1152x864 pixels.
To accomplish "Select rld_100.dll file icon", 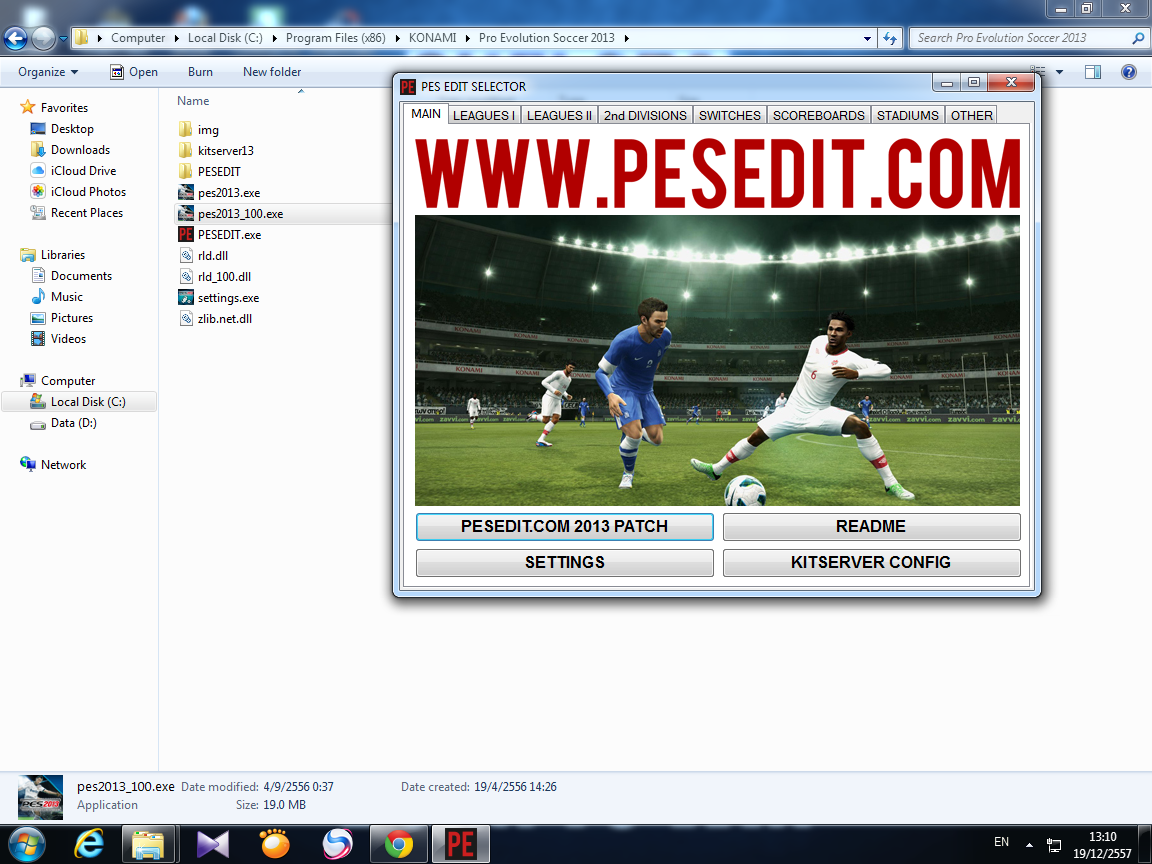I will tap(186, 277).
